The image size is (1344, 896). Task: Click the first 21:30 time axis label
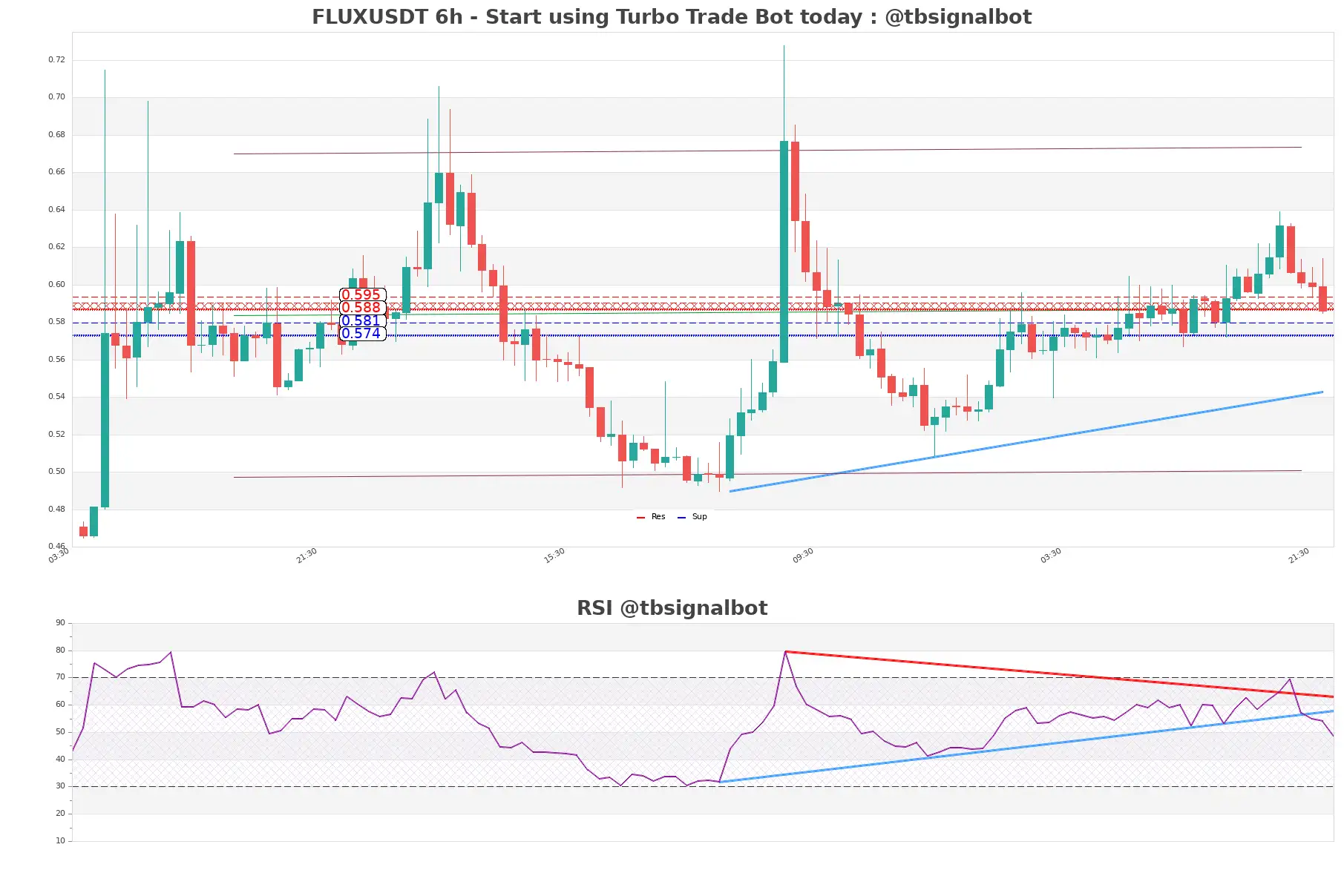[307, 556]
